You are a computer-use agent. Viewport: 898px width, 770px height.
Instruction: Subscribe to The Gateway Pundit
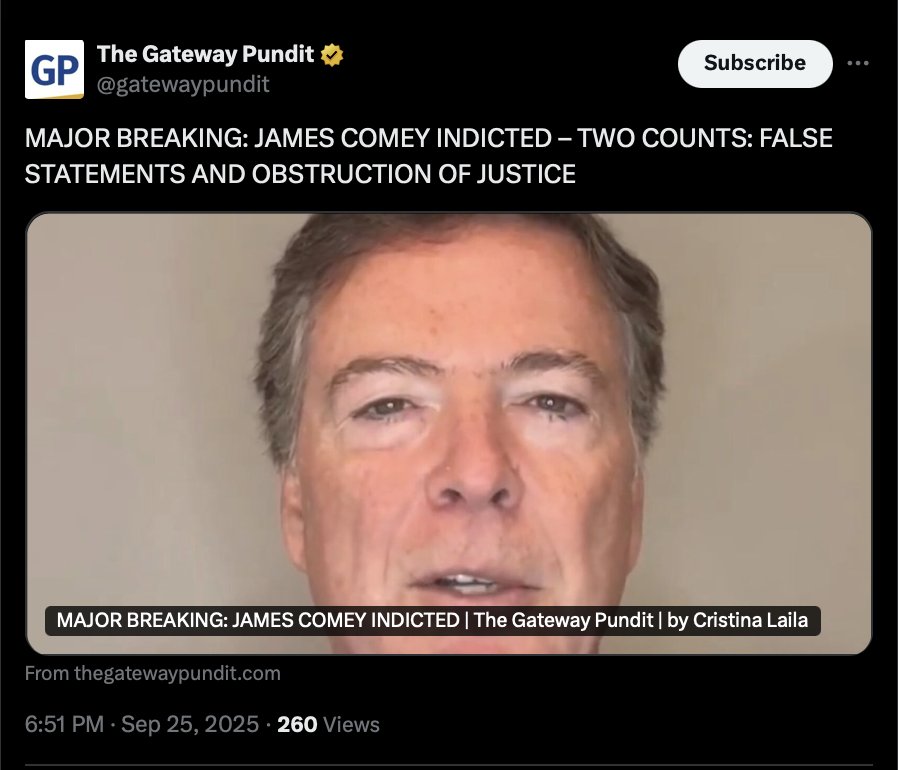(755, 64)
